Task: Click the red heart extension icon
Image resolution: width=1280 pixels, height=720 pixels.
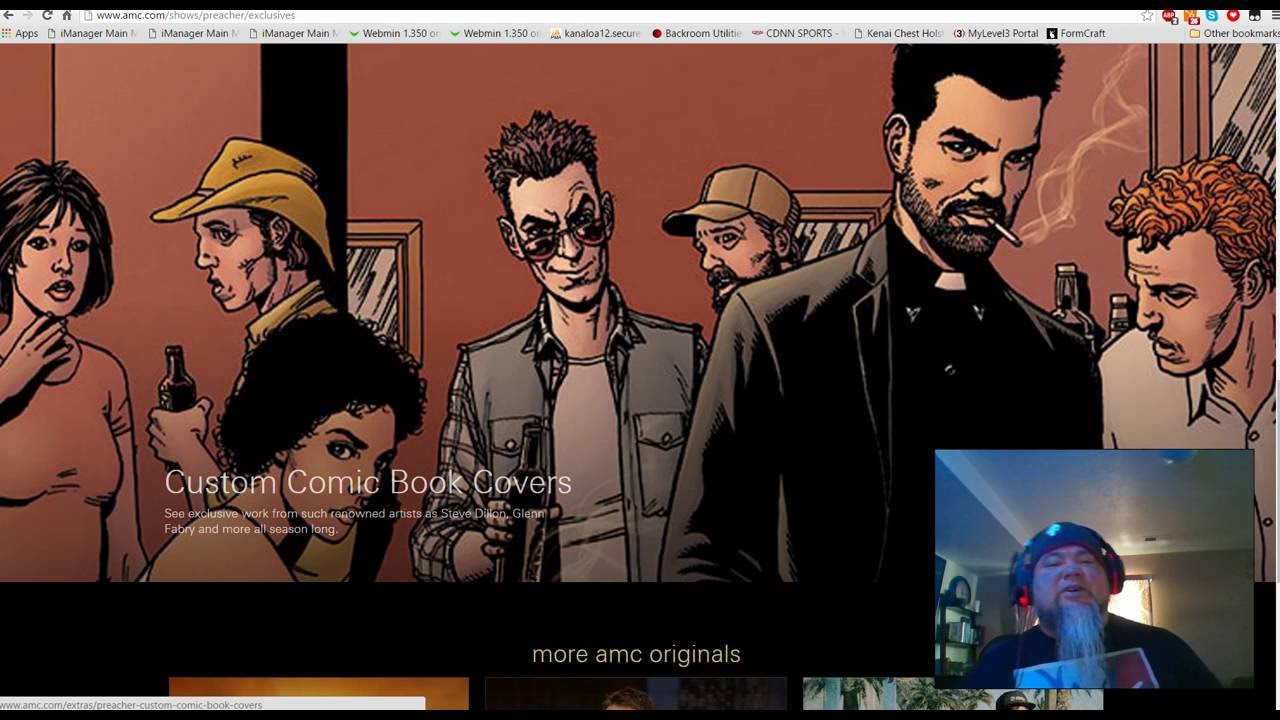Action: 1233,15
